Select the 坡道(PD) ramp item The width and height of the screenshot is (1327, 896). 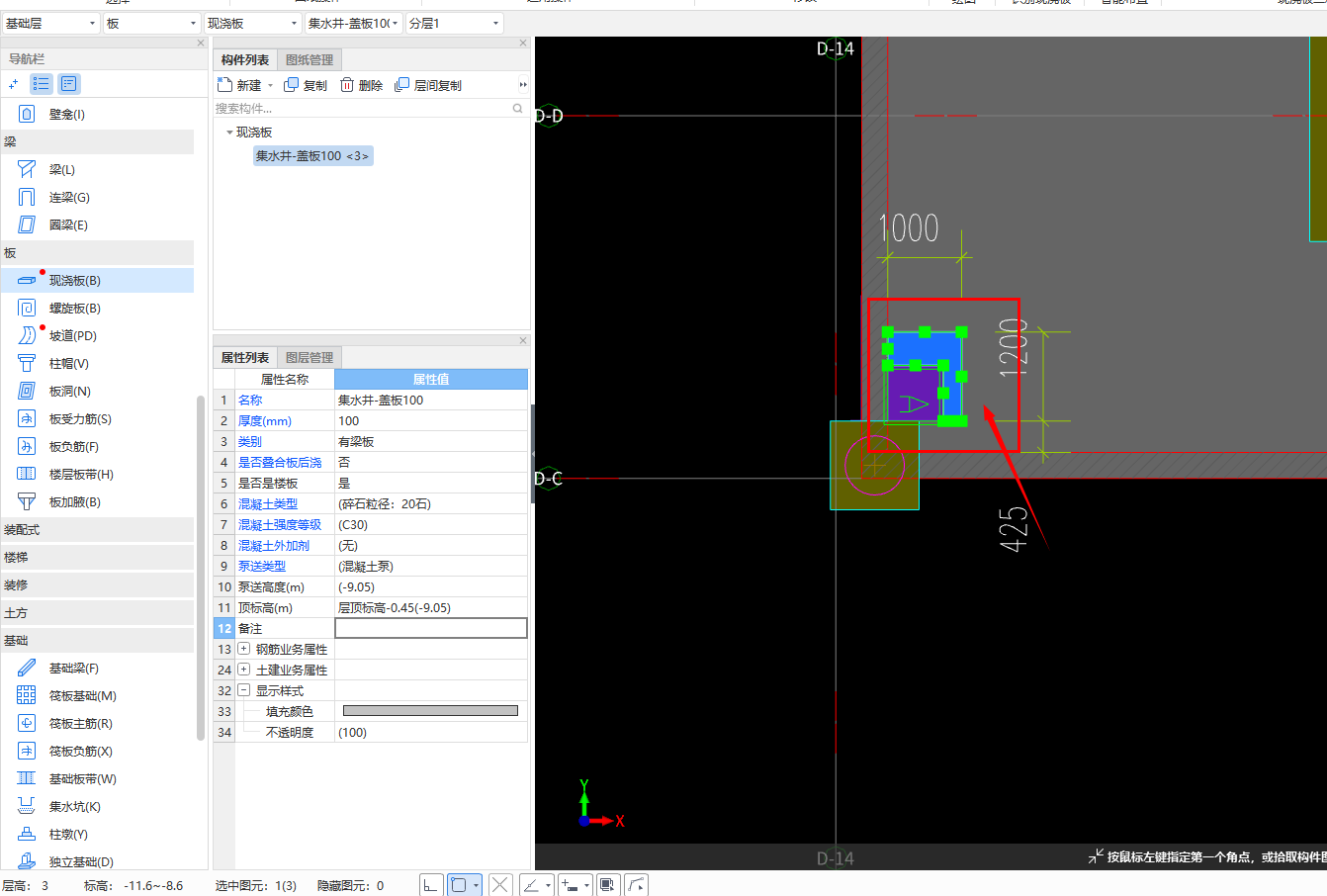[x=97, y=336]
